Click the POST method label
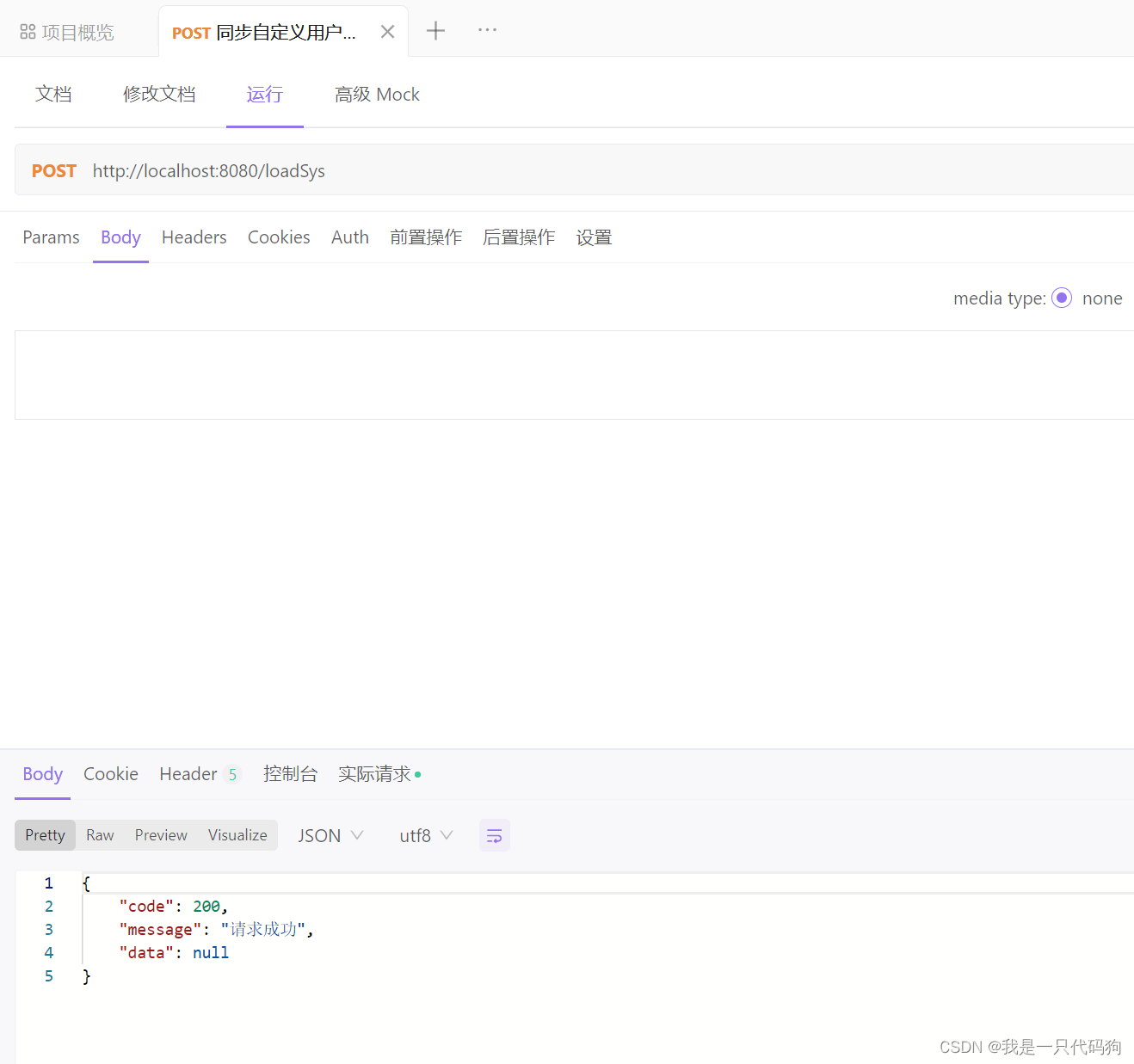The width and height of the screenshot is (1134, 1064). pos(52,170)
